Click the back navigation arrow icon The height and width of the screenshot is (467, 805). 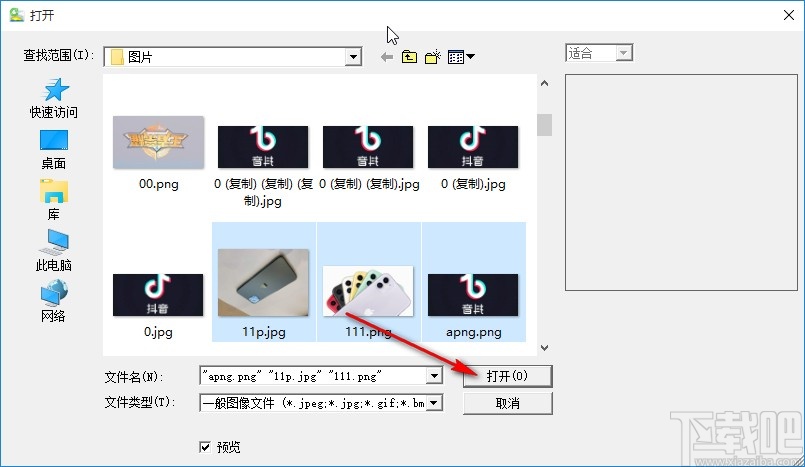[387, 57]
